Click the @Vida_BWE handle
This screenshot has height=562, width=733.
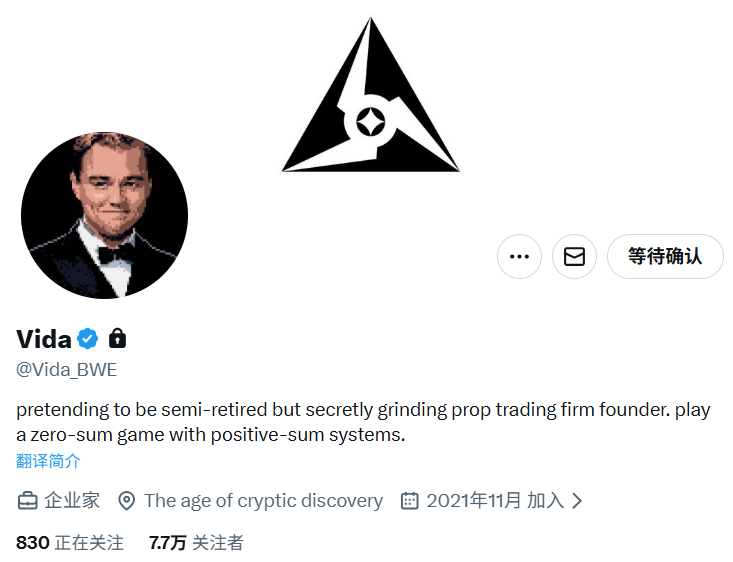click(67, 369)
